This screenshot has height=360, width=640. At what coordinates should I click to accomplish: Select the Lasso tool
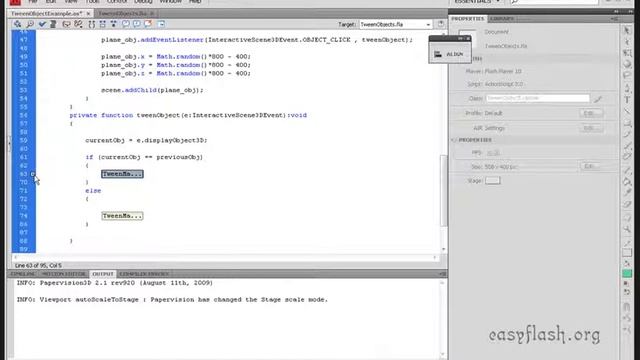point(627,76)
